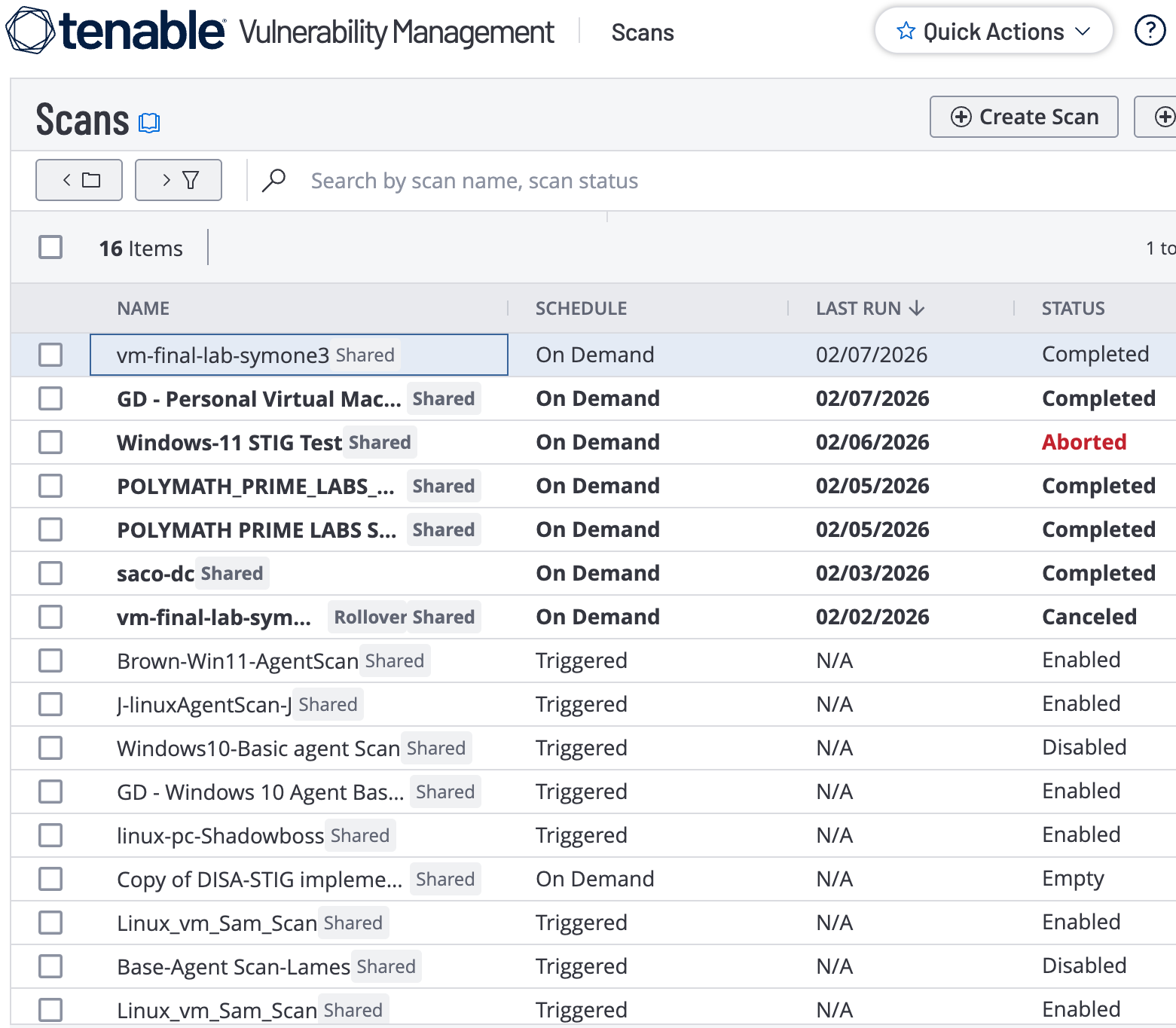The image size is (1176, 1028).
Task: Check the select-all scans checkbox
Action: [x=50, y=247]
